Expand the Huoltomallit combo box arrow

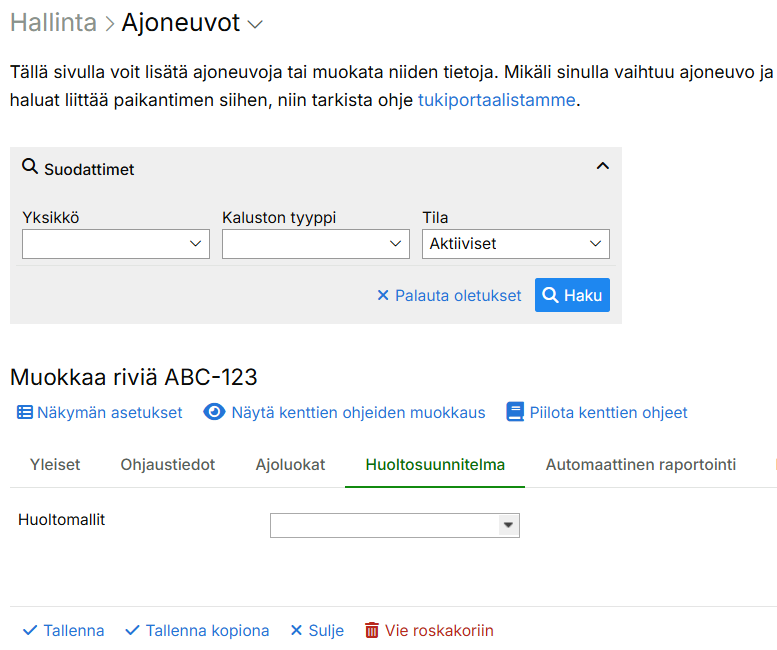pyautogui.click(x=508, y=525)
